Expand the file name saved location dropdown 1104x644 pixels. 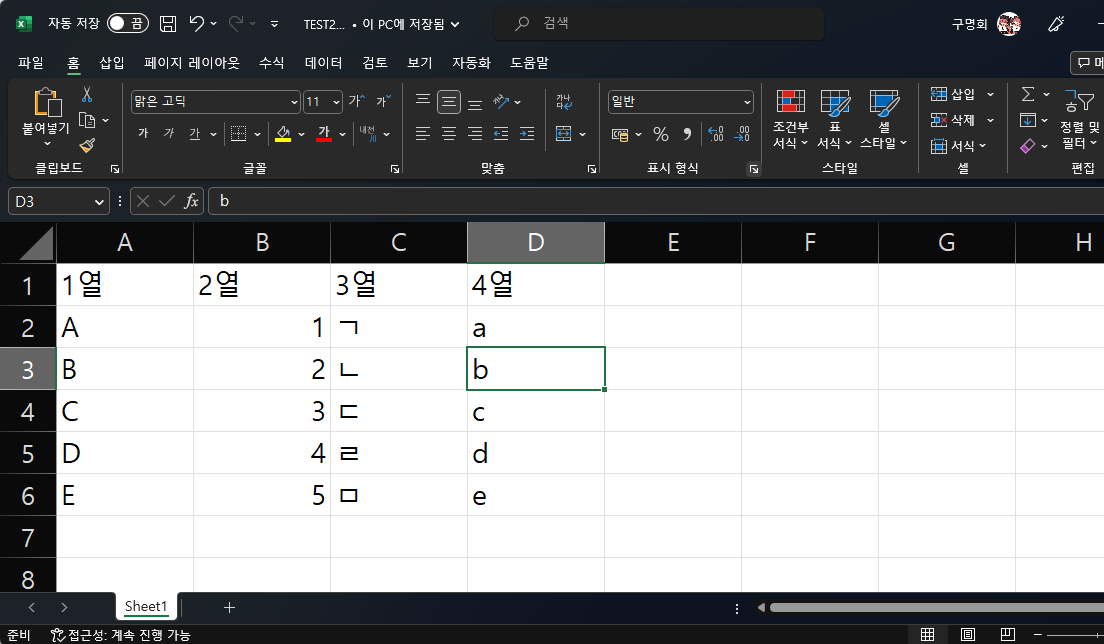click(x=455, y=24)
